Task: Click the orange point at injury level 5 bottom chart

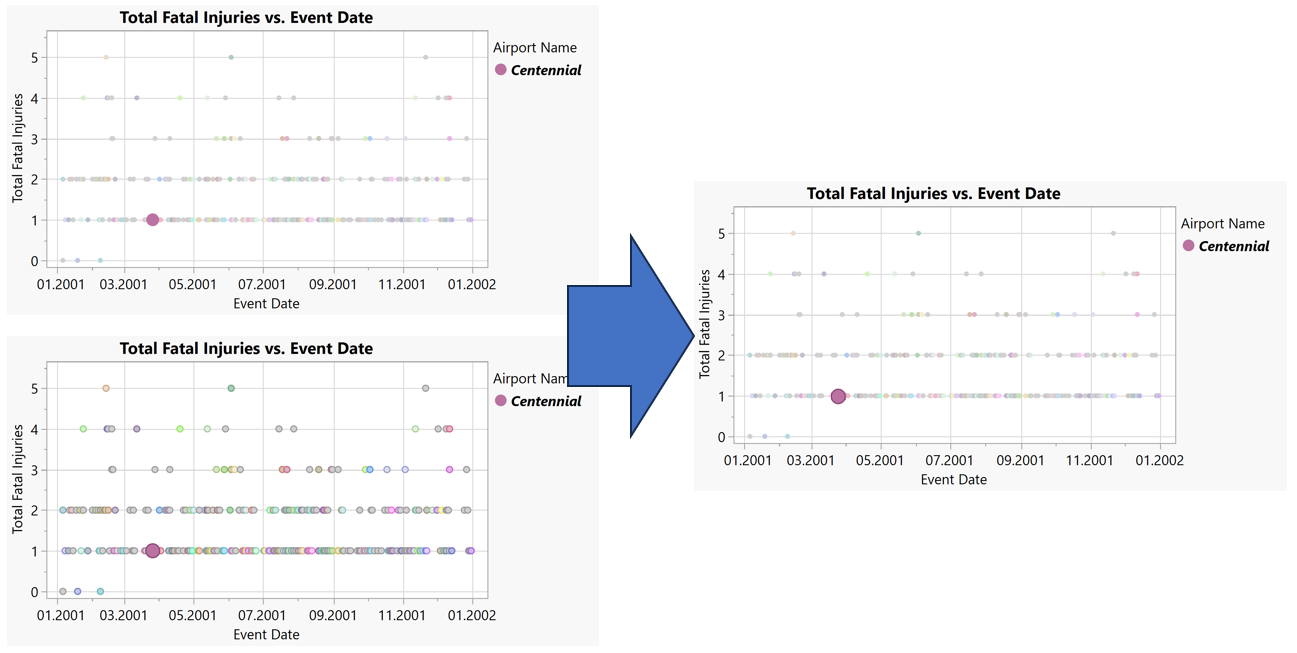Action: 104,387
